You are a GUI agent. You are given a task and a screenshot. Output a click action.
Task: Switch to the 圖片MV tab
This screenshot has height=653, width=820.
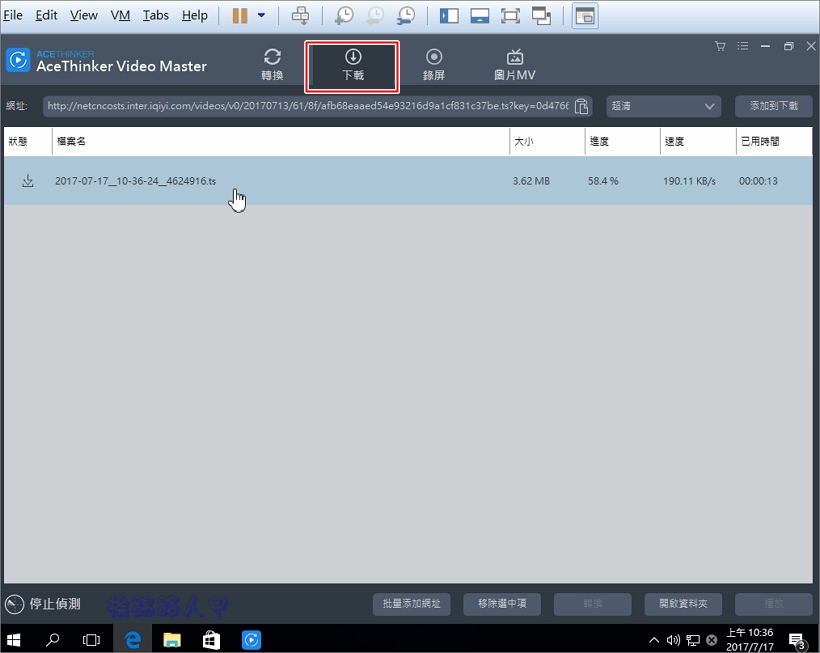coord(515,65)
